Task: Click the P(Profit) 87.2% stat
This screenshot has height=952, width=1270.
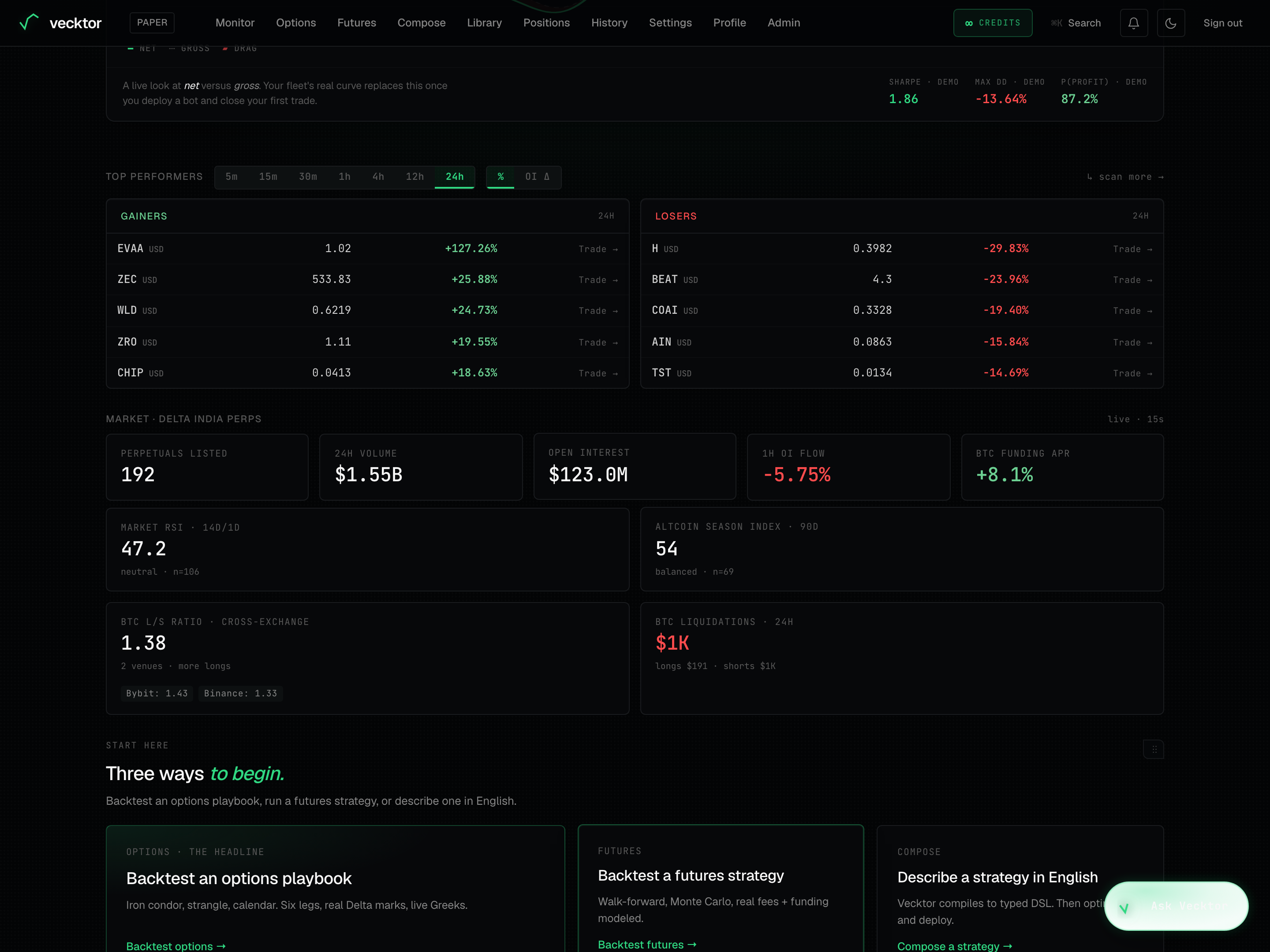Action: [x=1103, y=91]
